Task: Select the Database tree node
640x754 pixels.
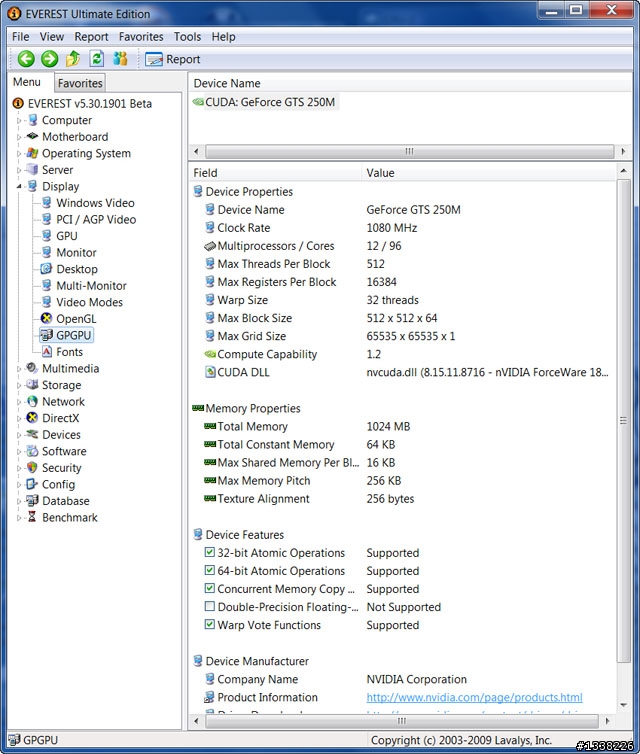Action: point(65,501)
